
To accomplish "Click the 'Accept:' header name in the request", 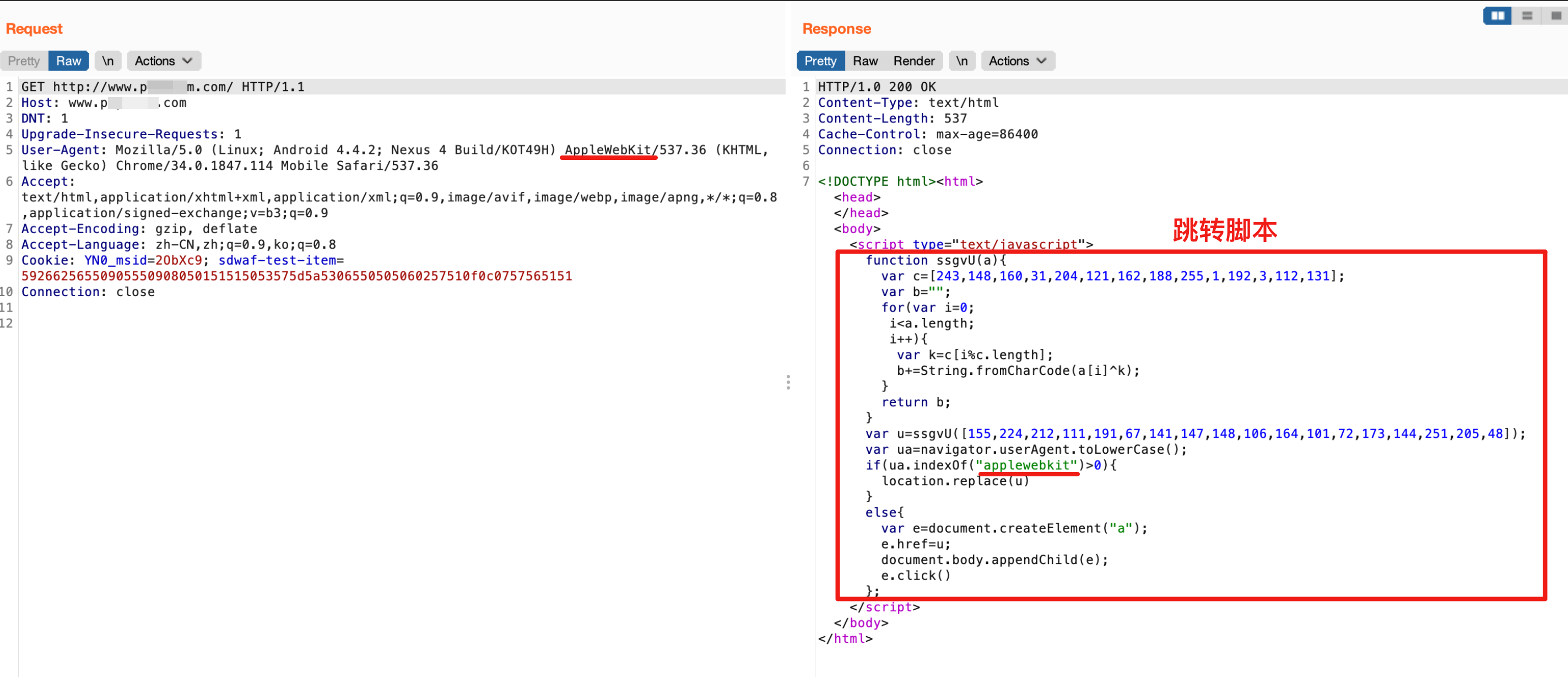I will (48, 181).
